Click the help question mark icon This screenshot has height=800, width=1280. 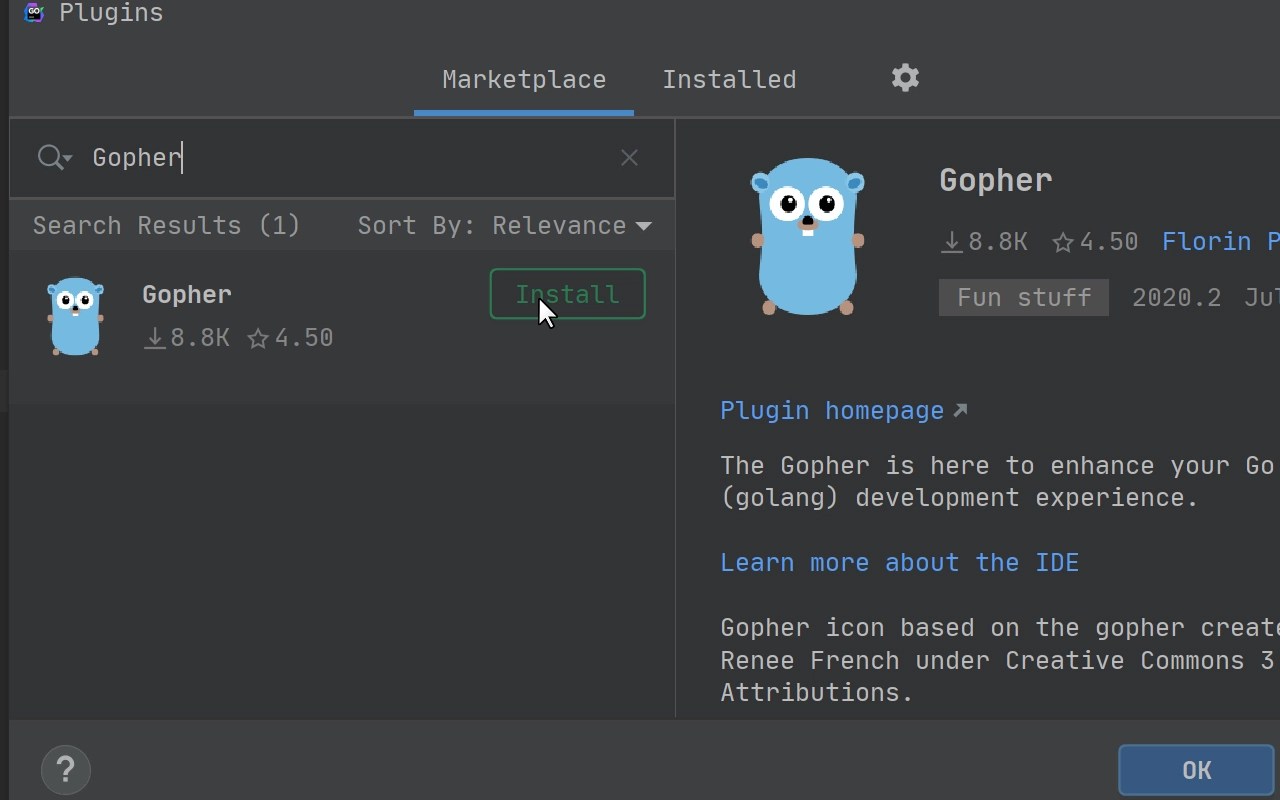pyautogui.click(x=65, y=770)
